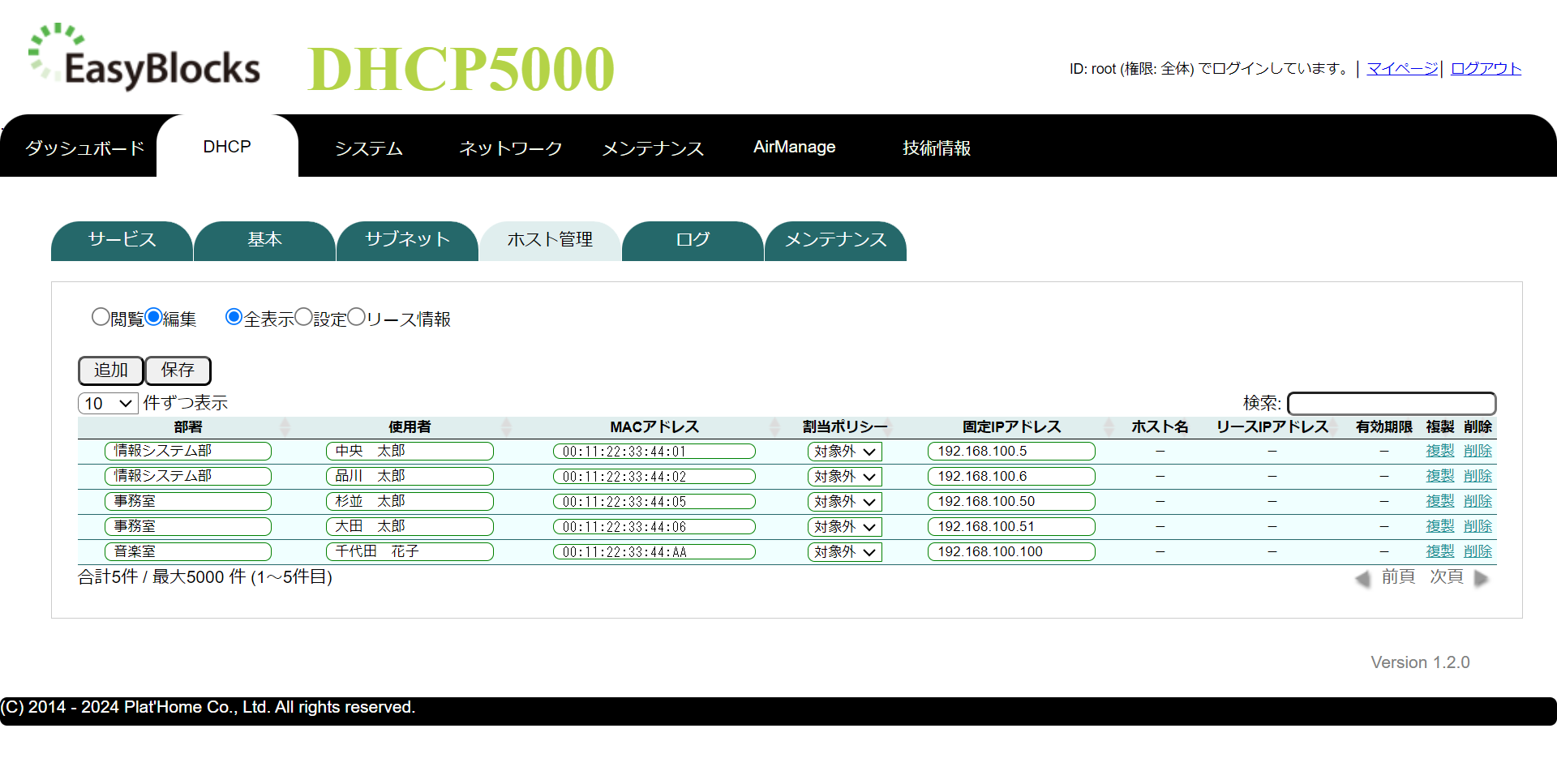This screenshot has height=784, width=1557.
Task: Click 複製 link for 192.168.100.50 row
Action: point(1440,501)
